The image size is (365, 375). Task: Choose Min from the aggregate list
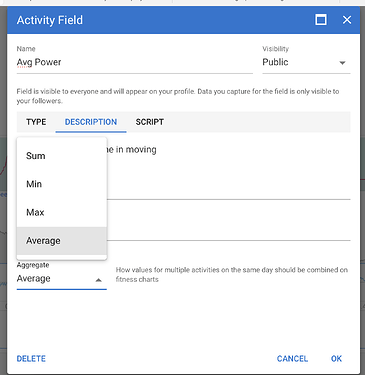click(62, 184)
